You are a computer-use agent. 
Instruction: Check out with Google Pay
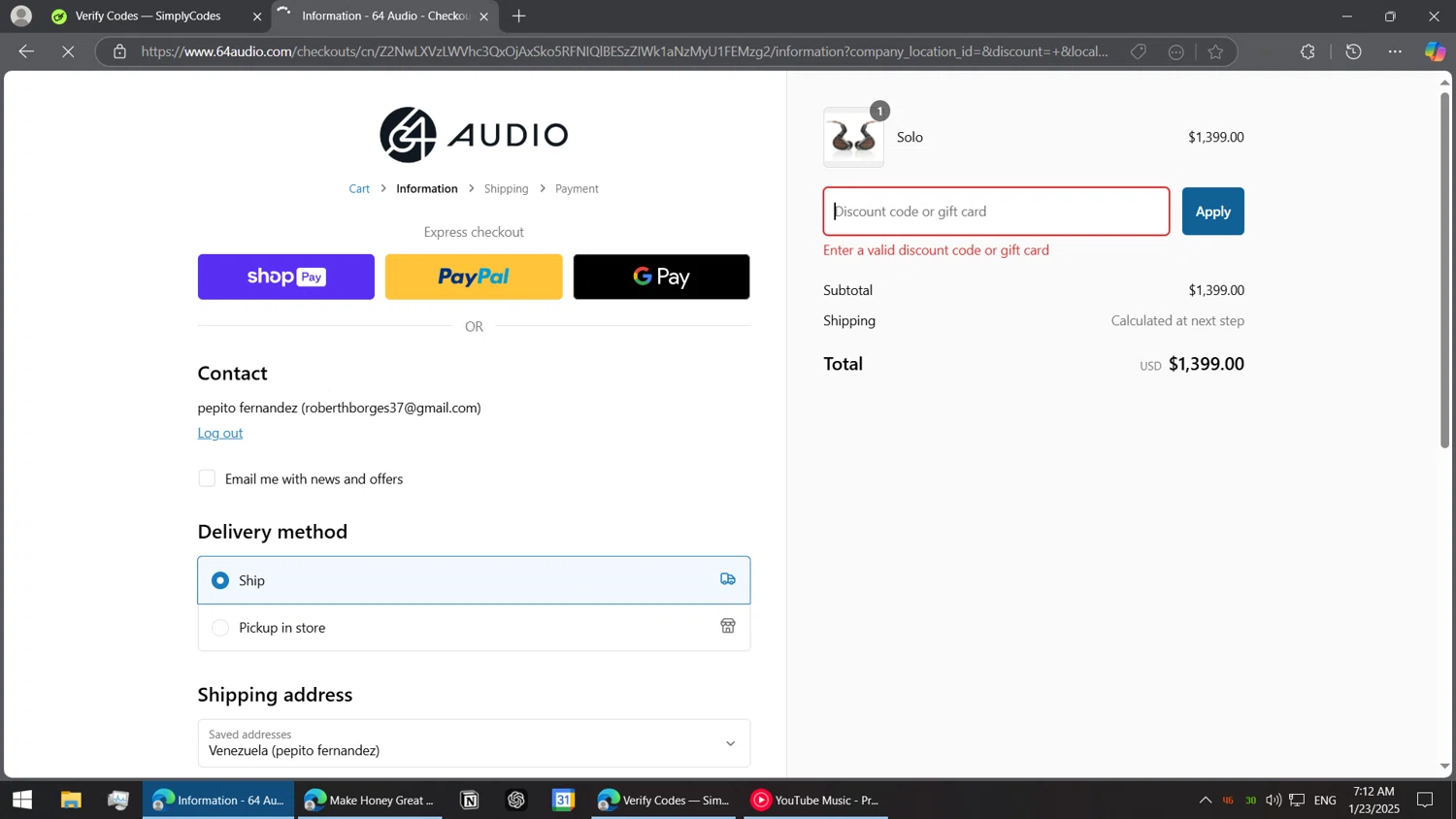click(x=661, y=277)
